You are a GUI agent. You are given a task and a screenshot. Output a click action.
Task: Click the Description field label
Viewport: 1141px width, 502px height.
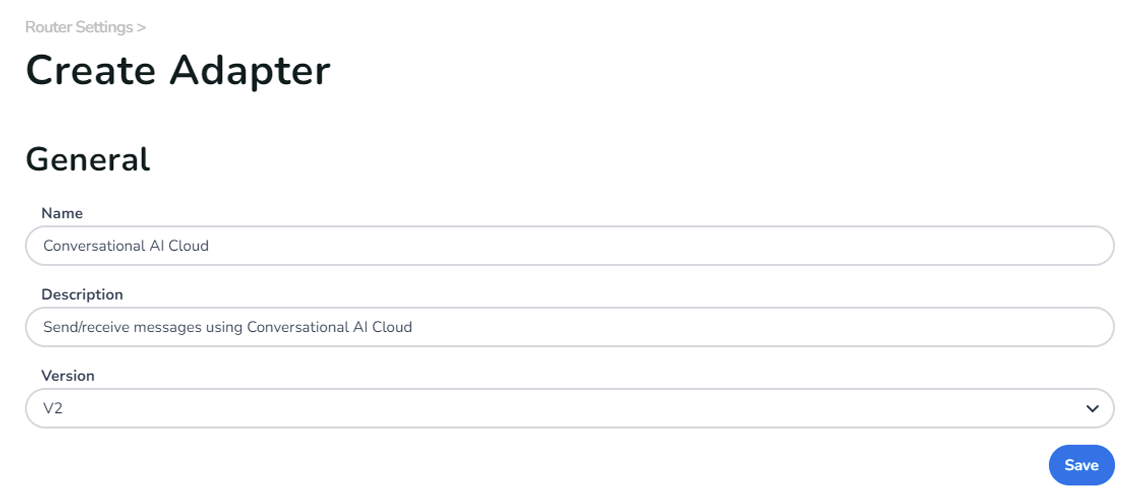82,294
